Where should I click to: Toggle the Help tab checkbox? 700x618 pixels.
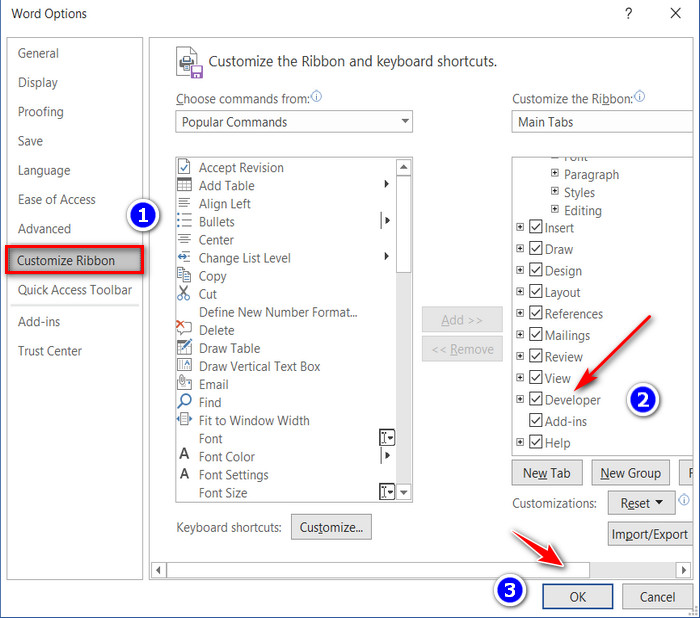pos(535,442)
